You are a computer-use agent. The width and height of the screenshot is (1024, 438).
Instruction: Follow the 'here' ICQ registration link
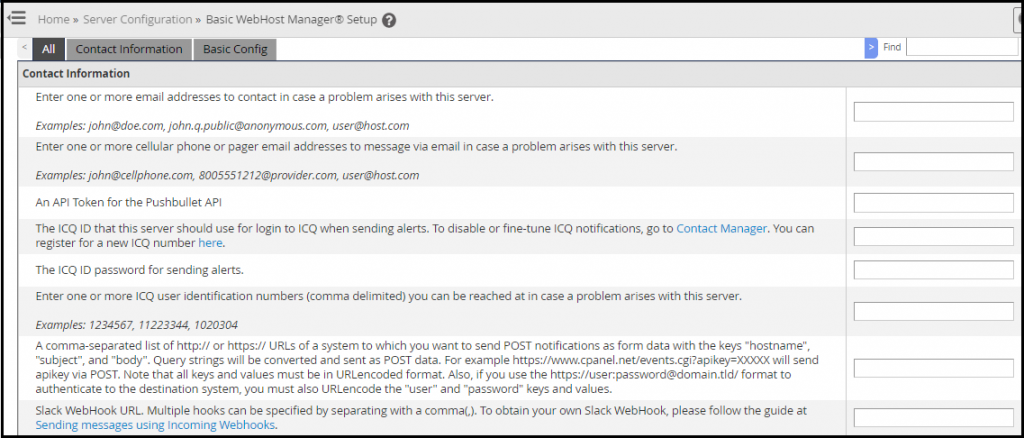[x=210, y=243]
